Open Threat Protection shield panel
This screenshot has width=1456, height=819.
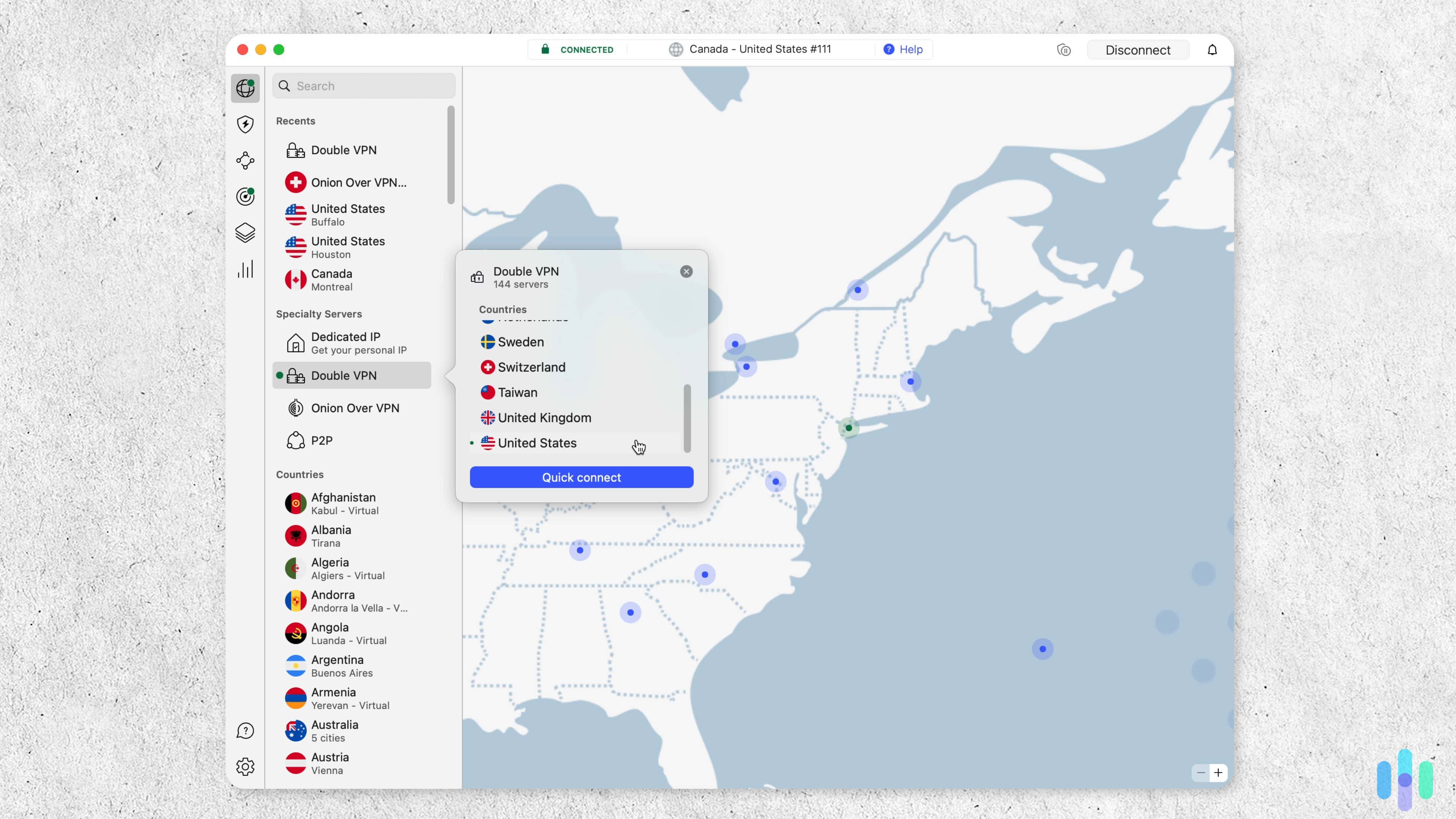coord(245,124)
